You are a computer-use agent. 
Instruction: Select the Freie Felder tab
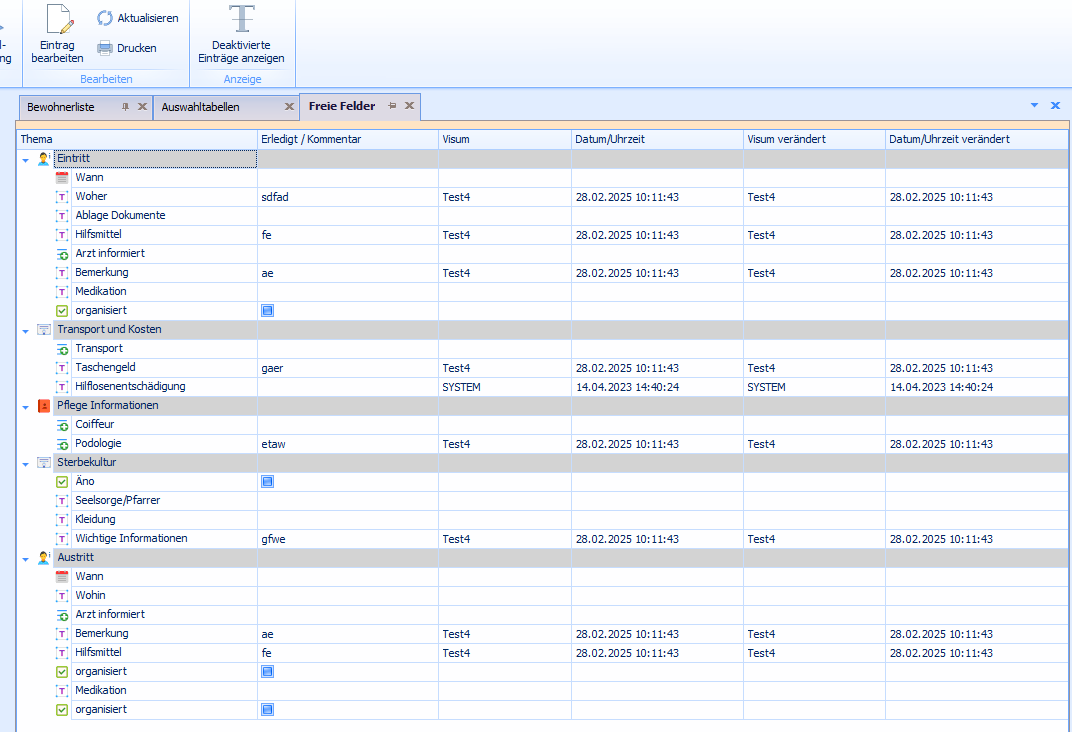pos(342,106)
